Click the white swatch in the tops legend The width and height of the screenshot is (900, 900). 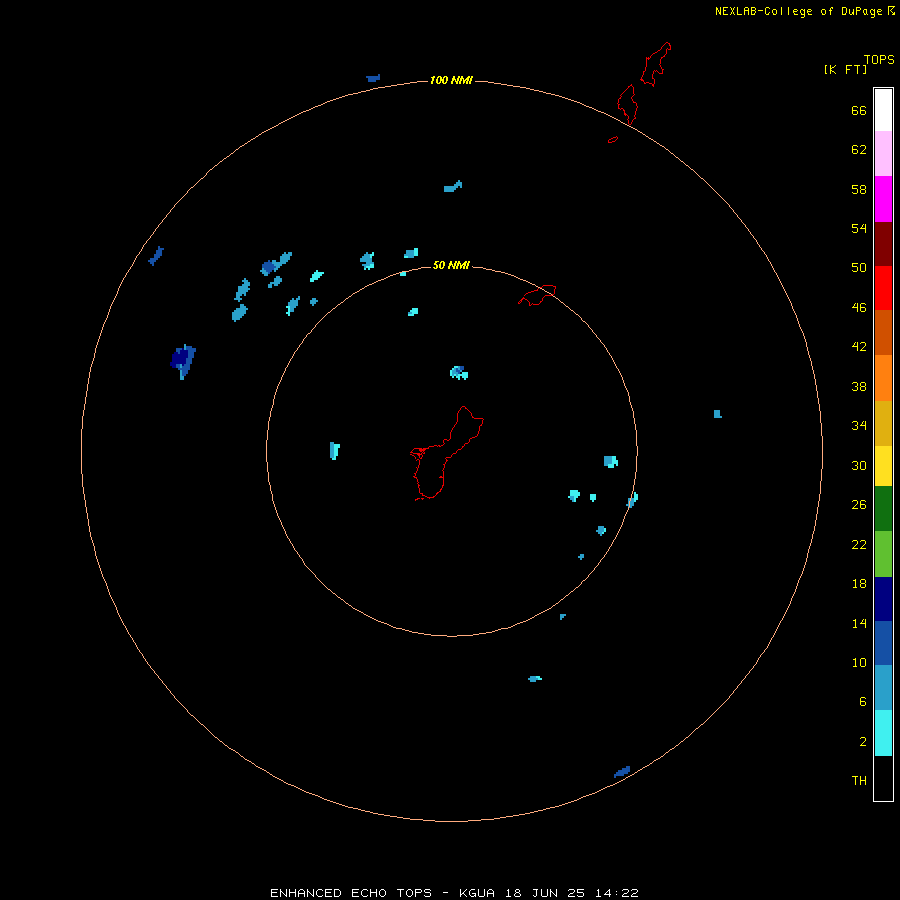click(x=883, y=110)
